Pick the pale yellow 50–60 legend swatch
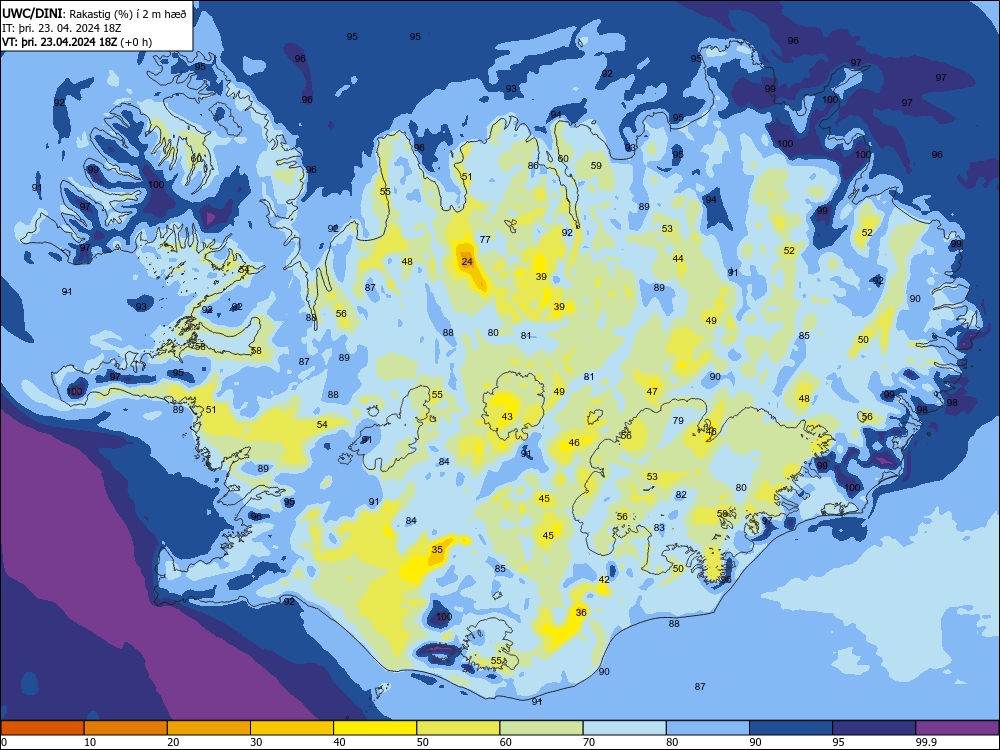The image size is (1000, 750). pos(458,728)
